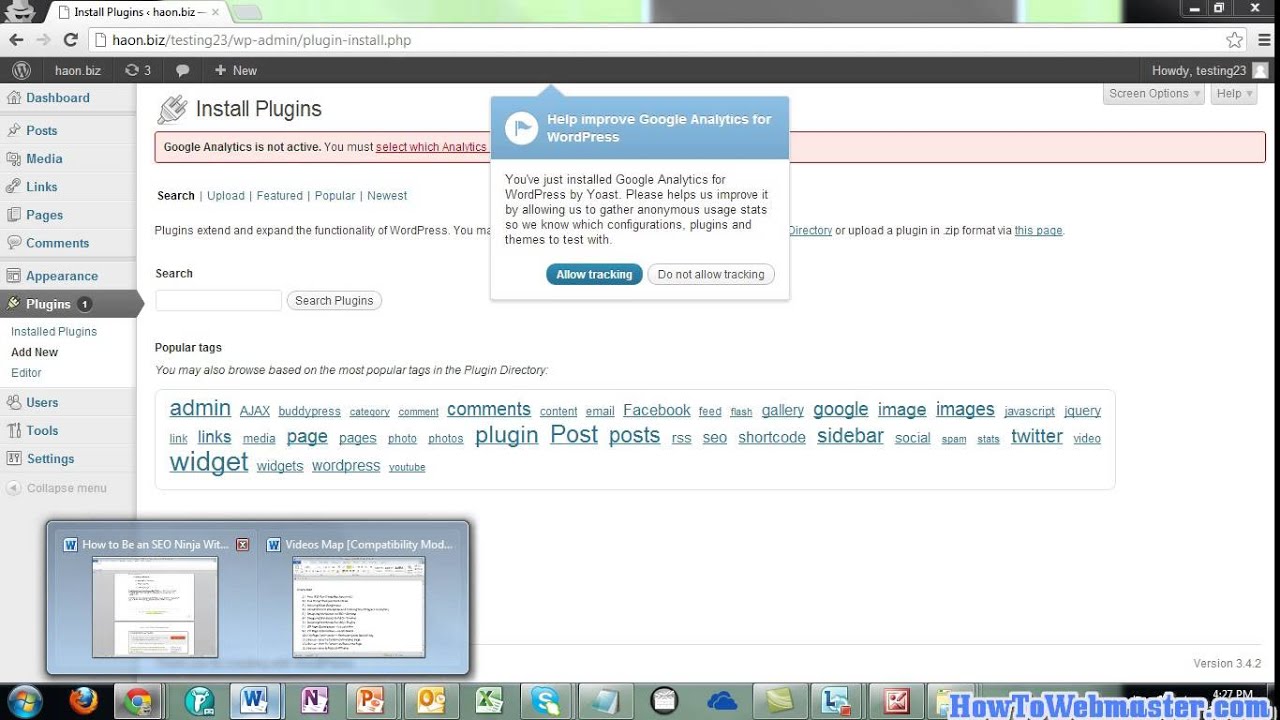The height and width of the screenshot is (720, 1280).
Task: Open Links in the admin sidebar
Action: [x=42, y=186]
